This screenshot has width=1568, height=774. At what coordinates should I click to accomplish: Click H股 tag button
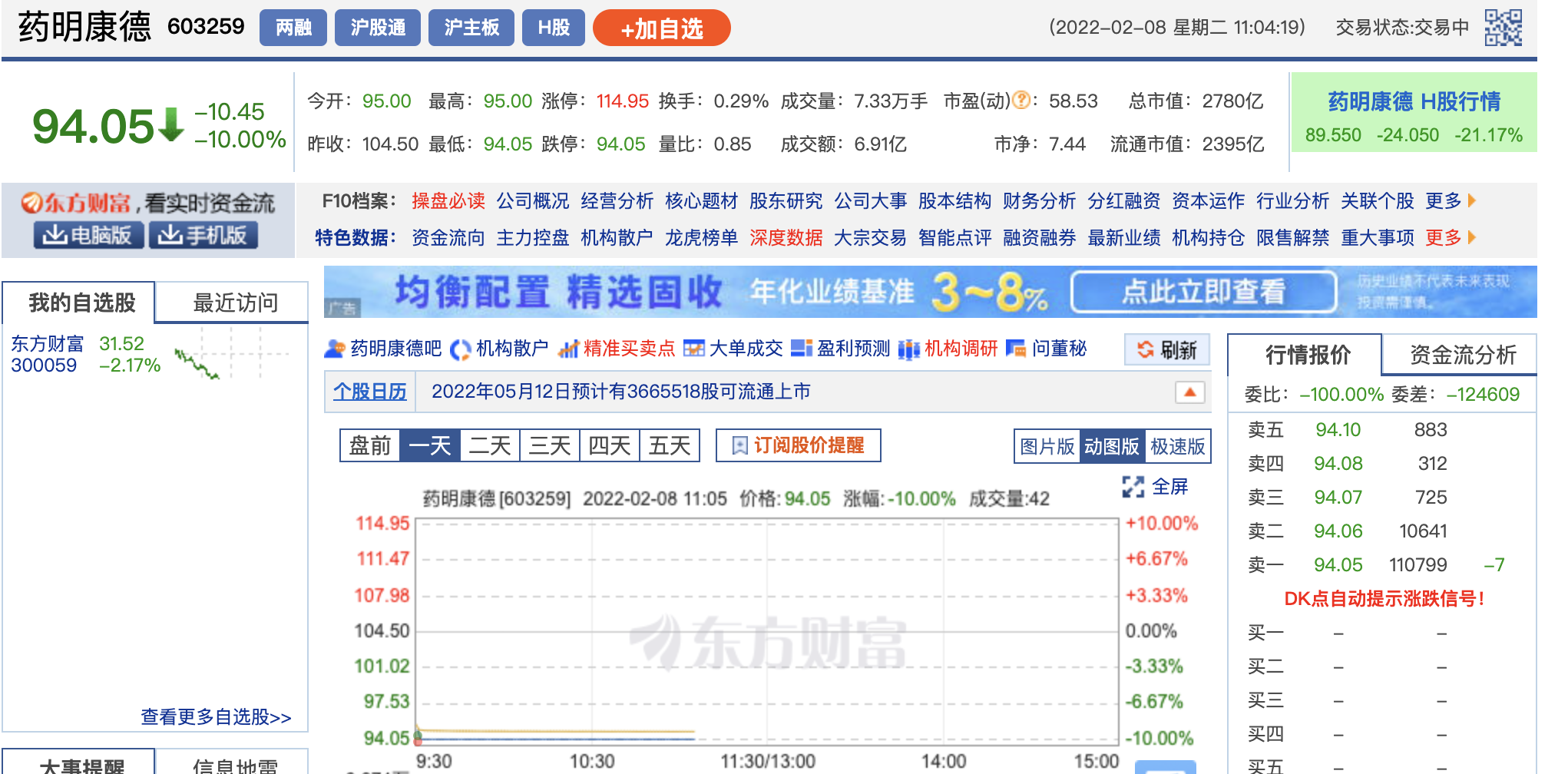click(554, 28)
